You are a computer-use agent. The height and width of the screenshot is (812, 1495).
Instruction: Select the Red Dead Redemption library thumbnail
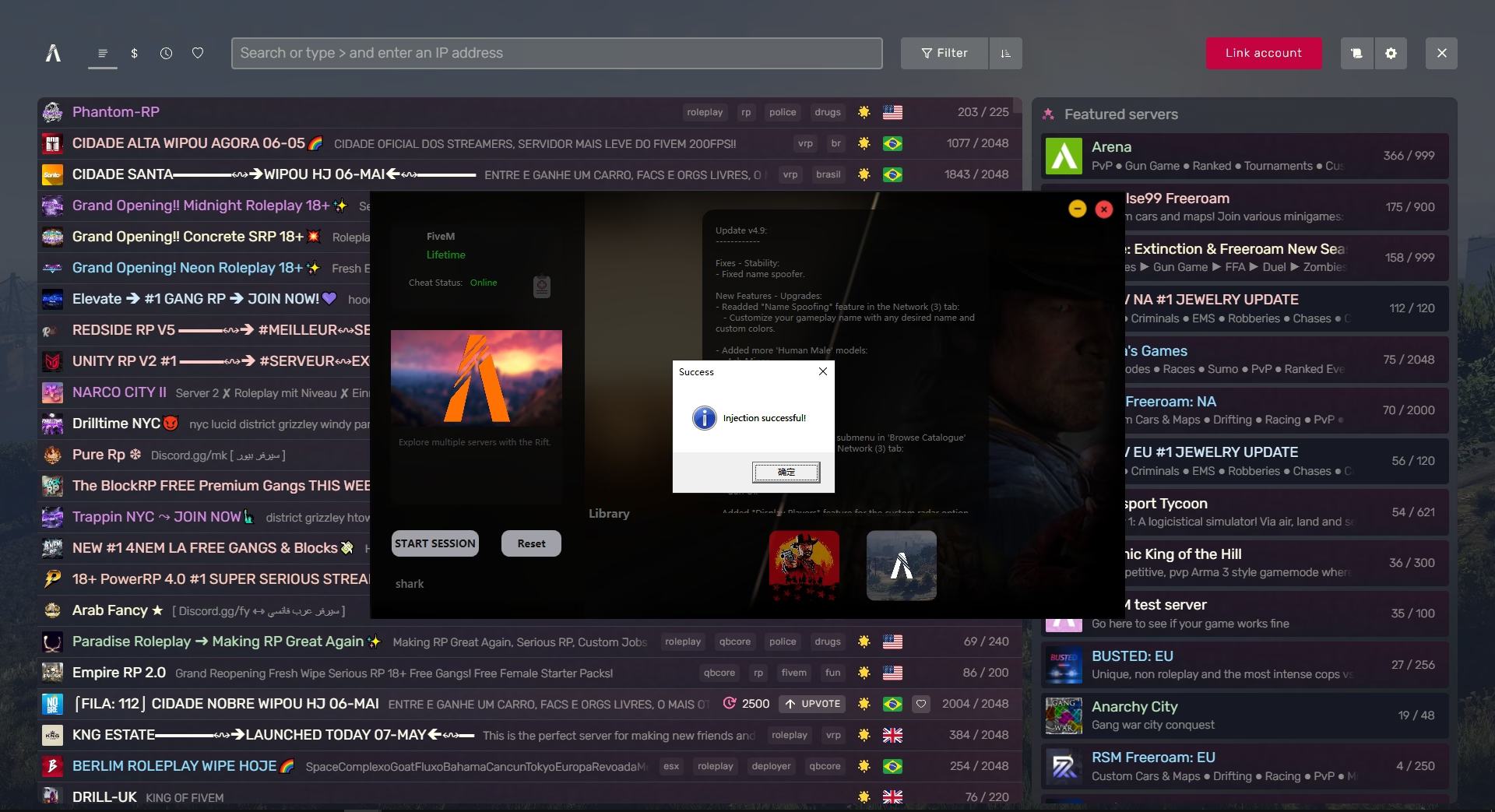tap(804, 565)
